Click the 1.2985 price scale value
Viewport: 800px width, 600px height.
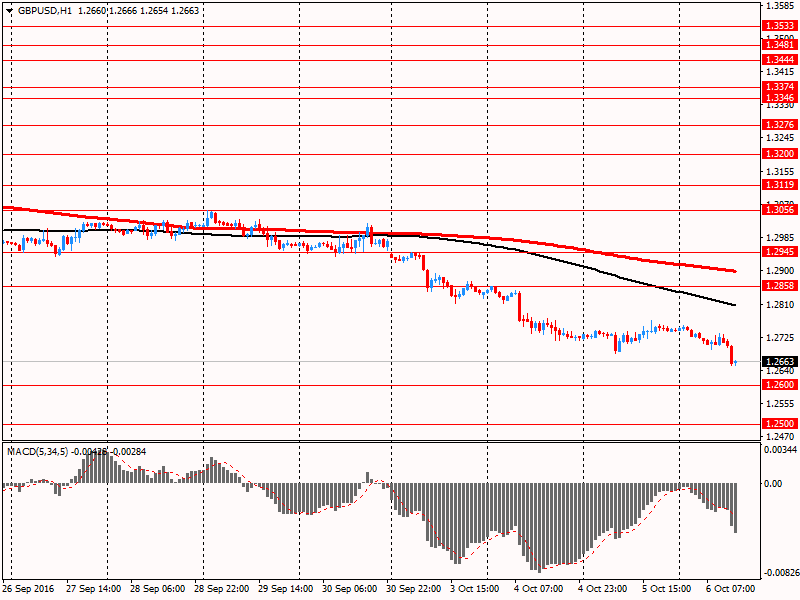781,238
